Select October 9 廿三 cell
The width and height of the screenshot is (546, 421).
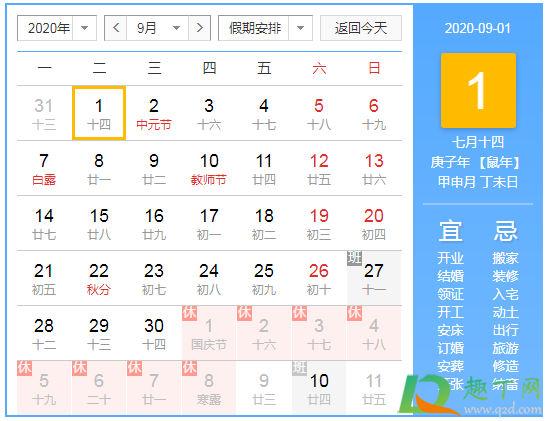coord(264,388)
